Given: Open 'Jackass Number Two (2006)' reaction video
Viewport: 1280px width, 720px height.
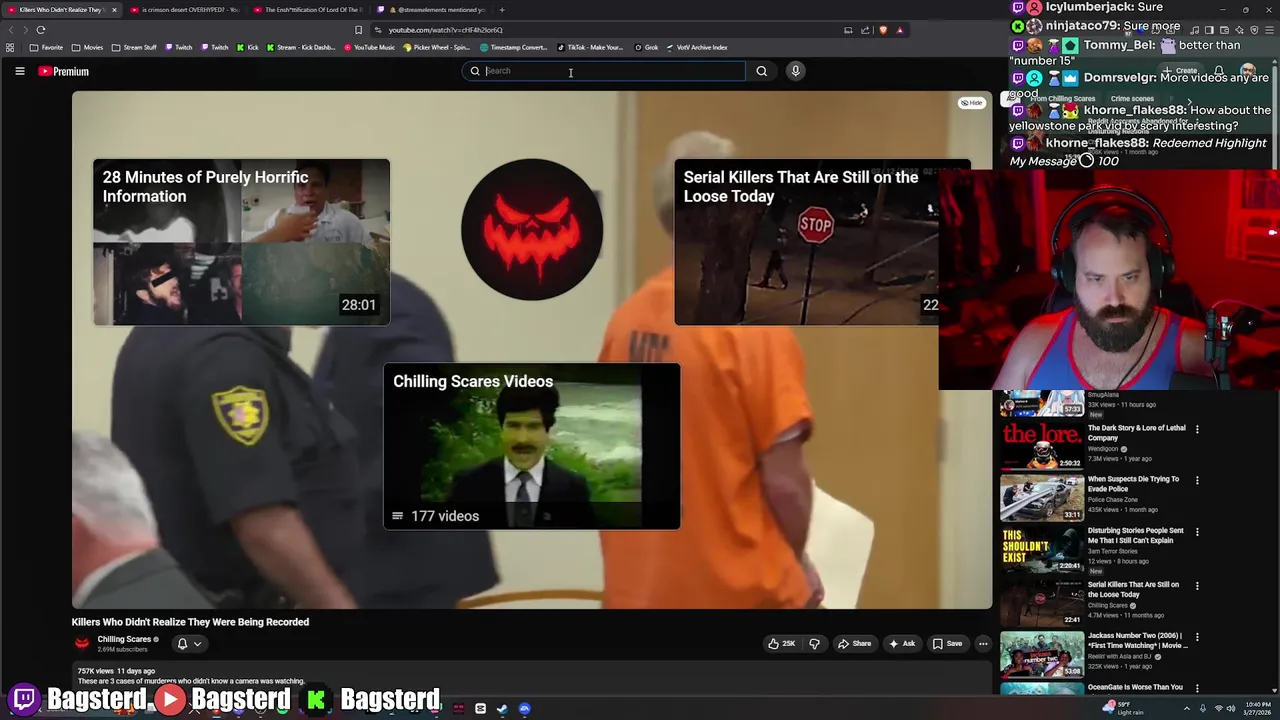Looking at the screenshot, I should (1138, 640).
